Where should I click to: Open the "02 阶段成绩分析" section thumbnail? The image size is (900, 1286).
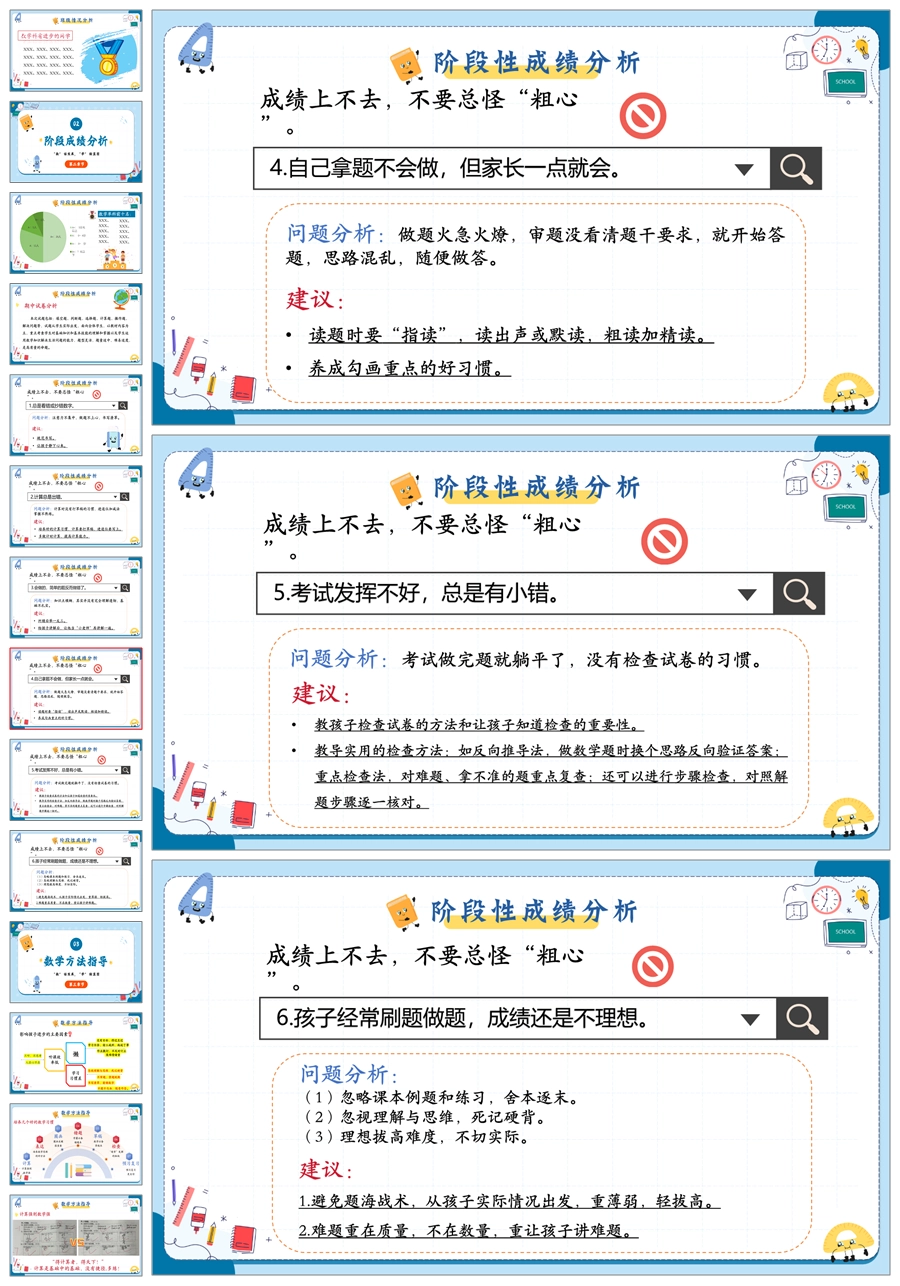pyautogui.click(x=76, y=141)
